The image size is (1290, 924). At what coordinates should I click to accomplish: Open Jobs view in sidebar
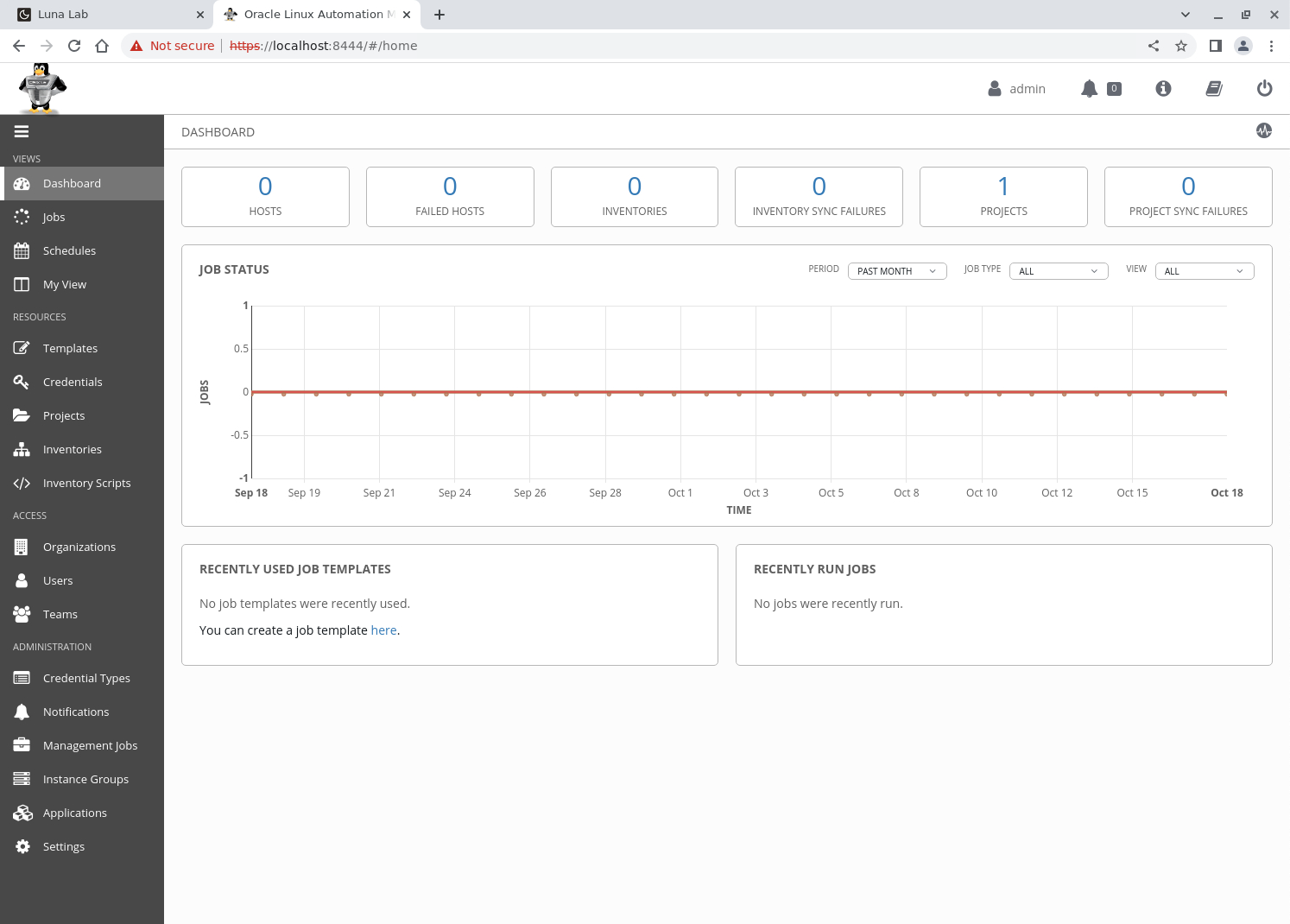[82, 217]
